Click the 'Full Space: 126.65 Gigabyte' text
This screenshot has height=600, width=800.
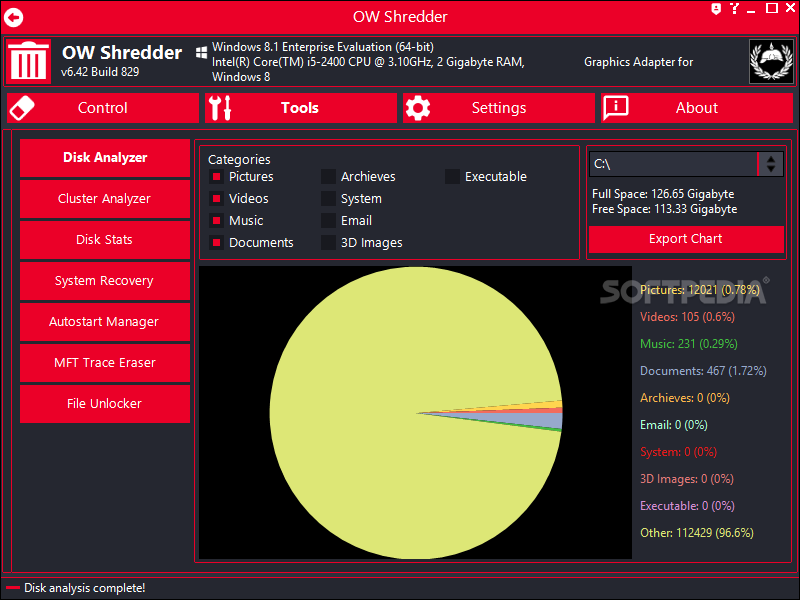pos(663,194)
